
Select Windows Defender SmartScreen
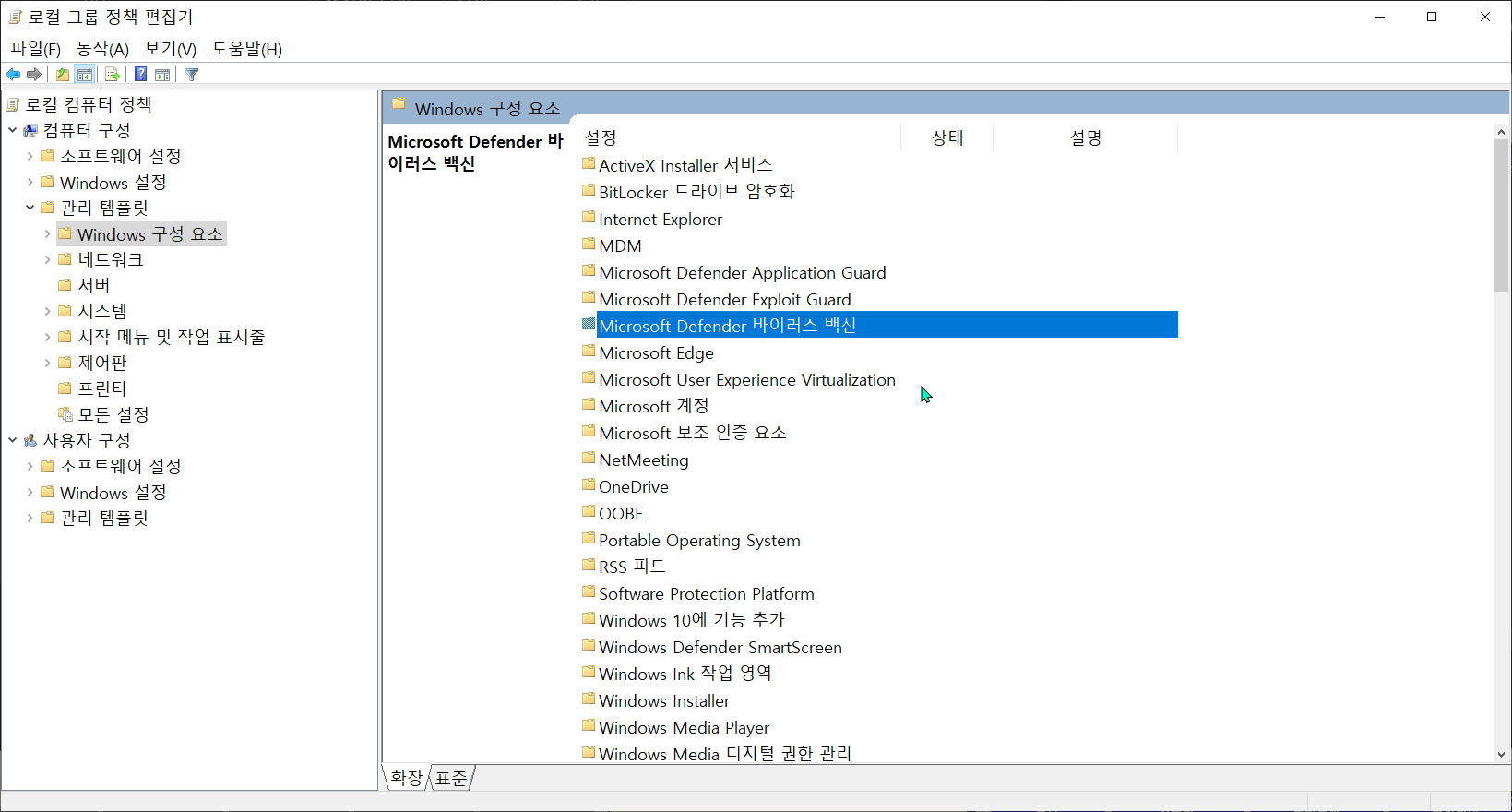[720, 647]
